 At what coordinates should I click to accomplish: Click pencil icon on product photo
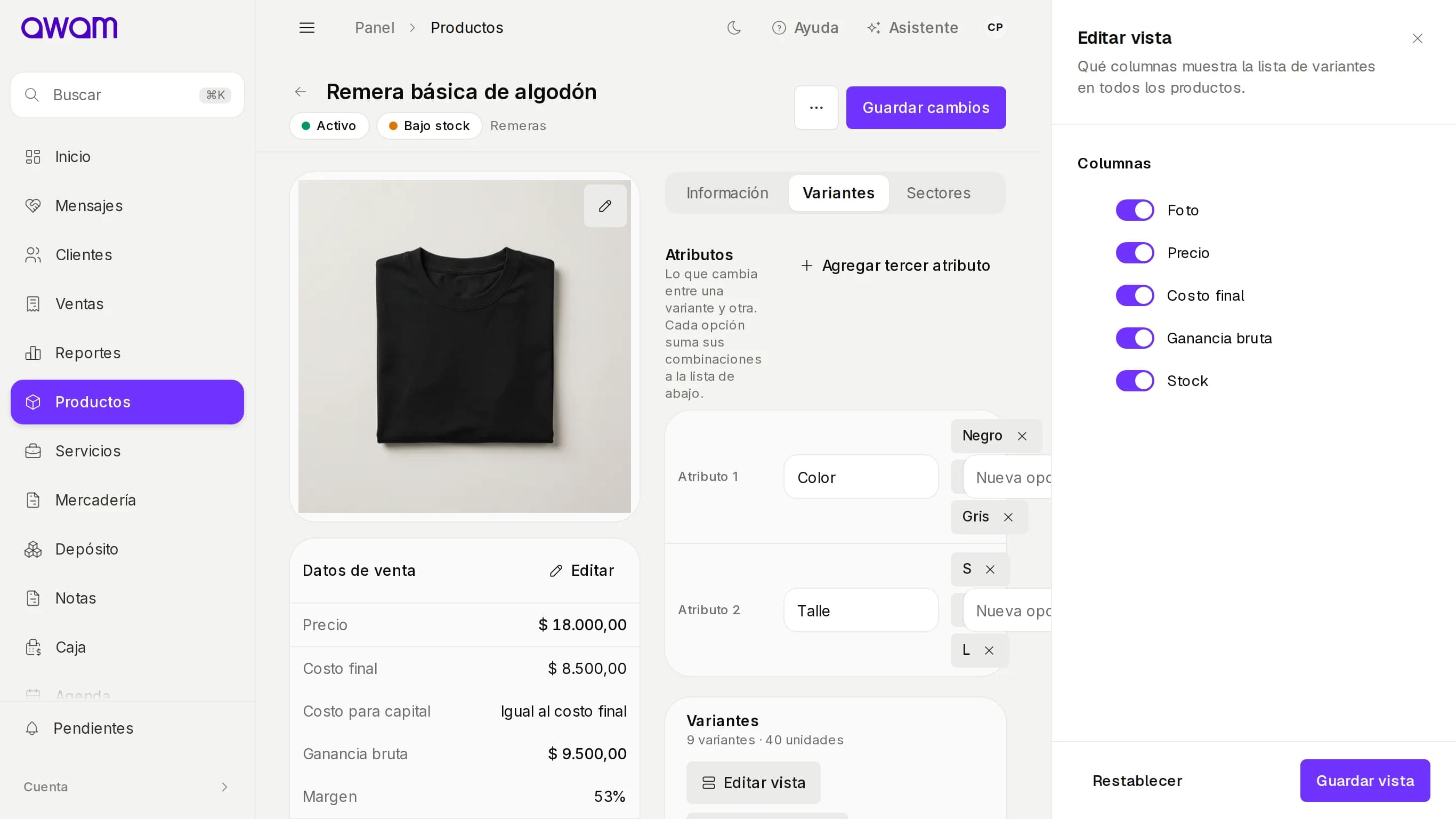[605, 206]
